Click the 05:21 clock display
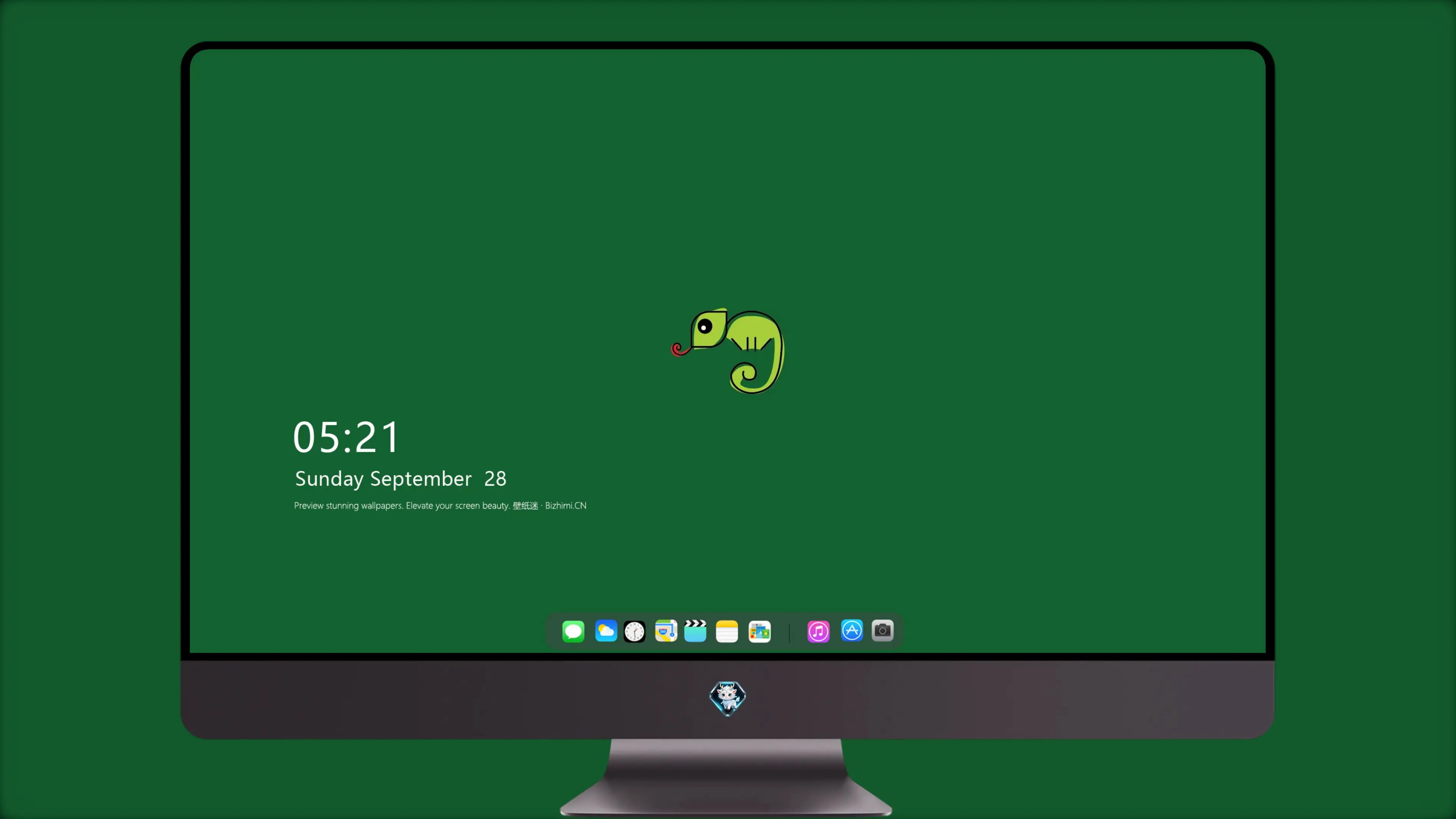 [x=347, y=437]
